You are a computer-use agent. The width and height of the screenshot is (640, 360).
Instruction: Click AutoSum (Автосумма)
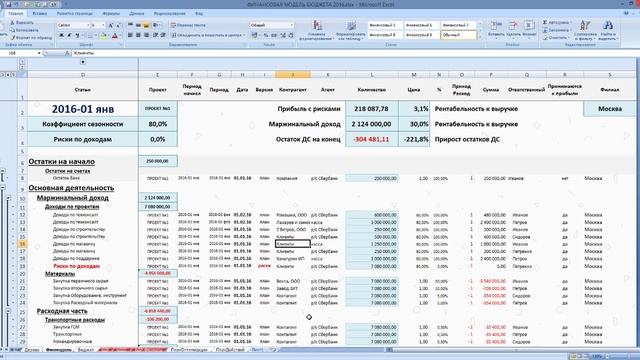(x=558, y=22)
